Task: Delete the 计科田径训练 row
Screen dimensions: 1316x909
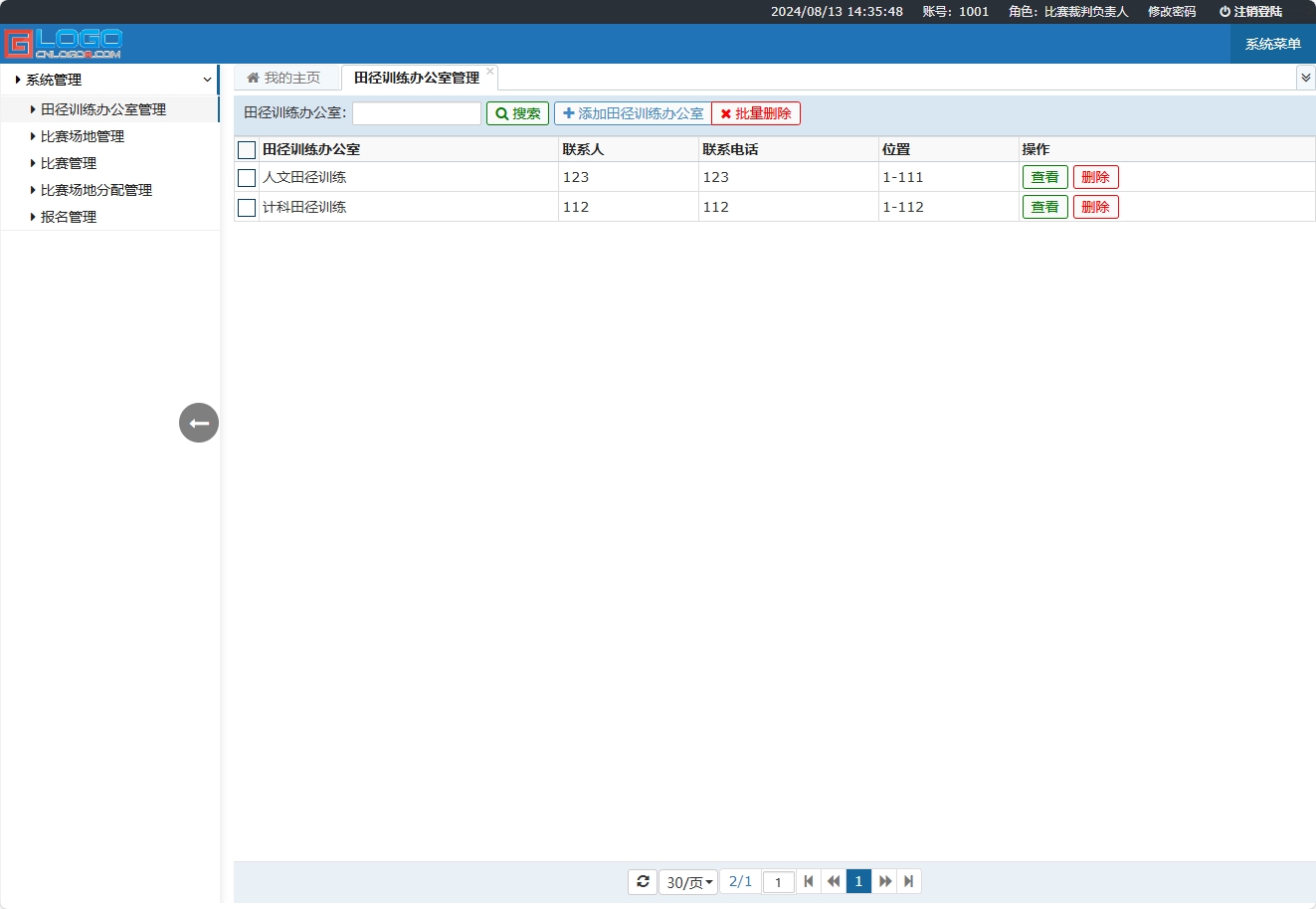Action: pyautogui.click(x=1095, y=207)
